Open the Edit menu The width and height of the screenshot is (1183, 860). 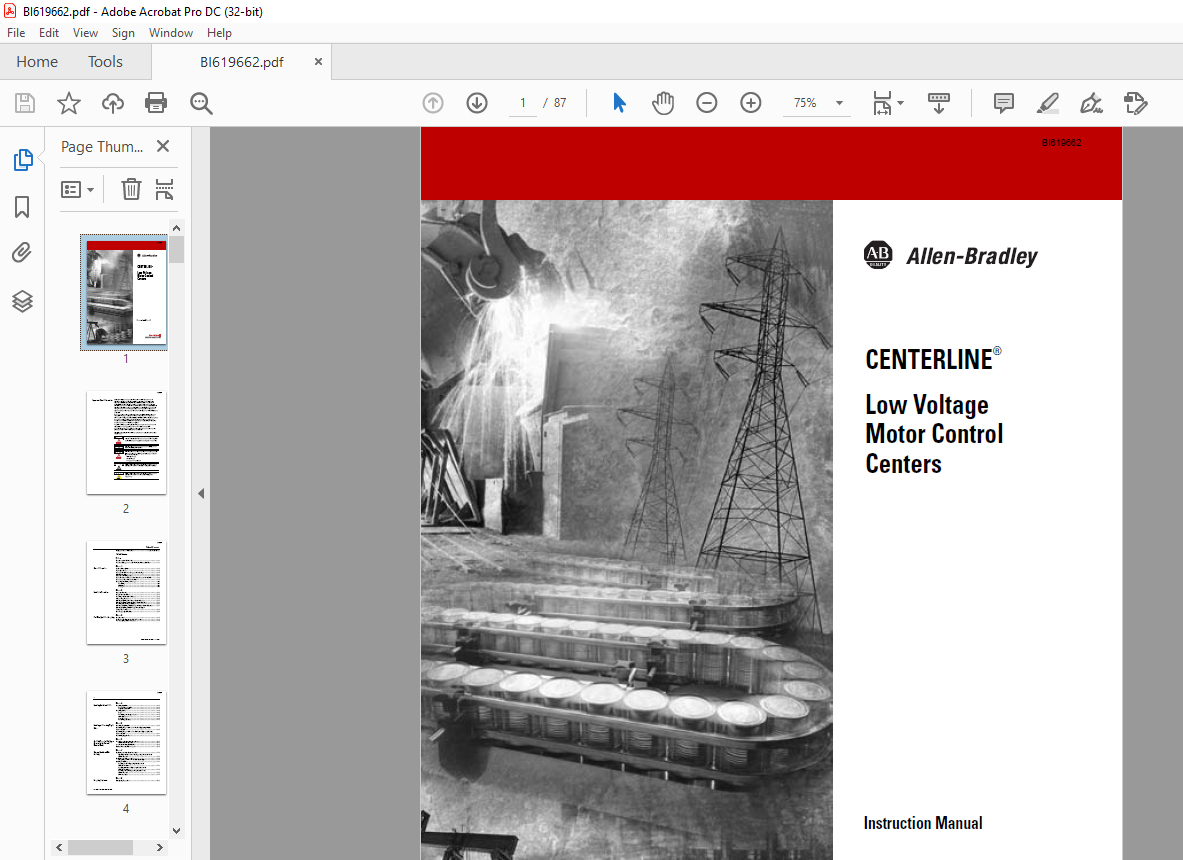tap(49, 32)
